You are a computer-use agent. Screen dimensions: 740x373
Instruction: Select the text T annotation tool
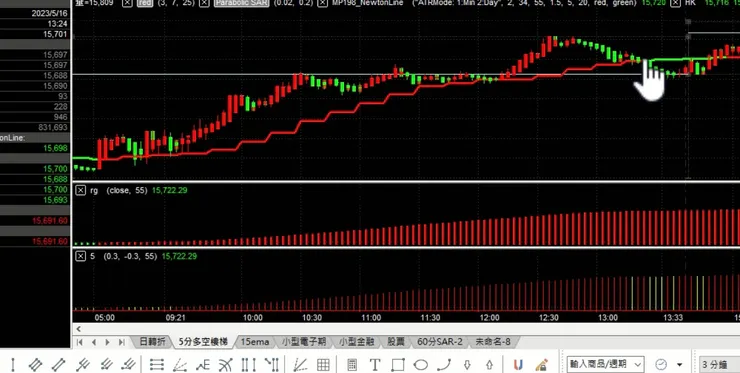point(375,365)
